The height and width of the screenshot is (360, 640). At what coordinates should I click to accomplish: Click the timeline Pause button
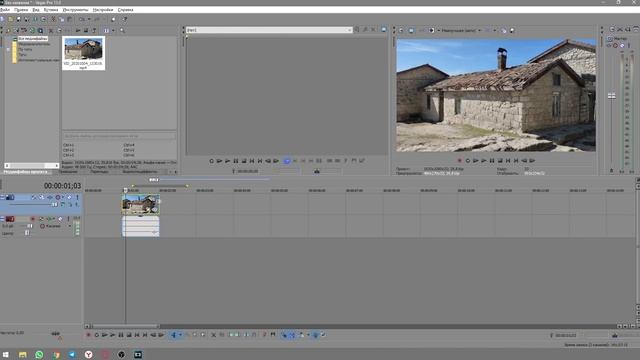pyautogui.click(x=121, y=335)
